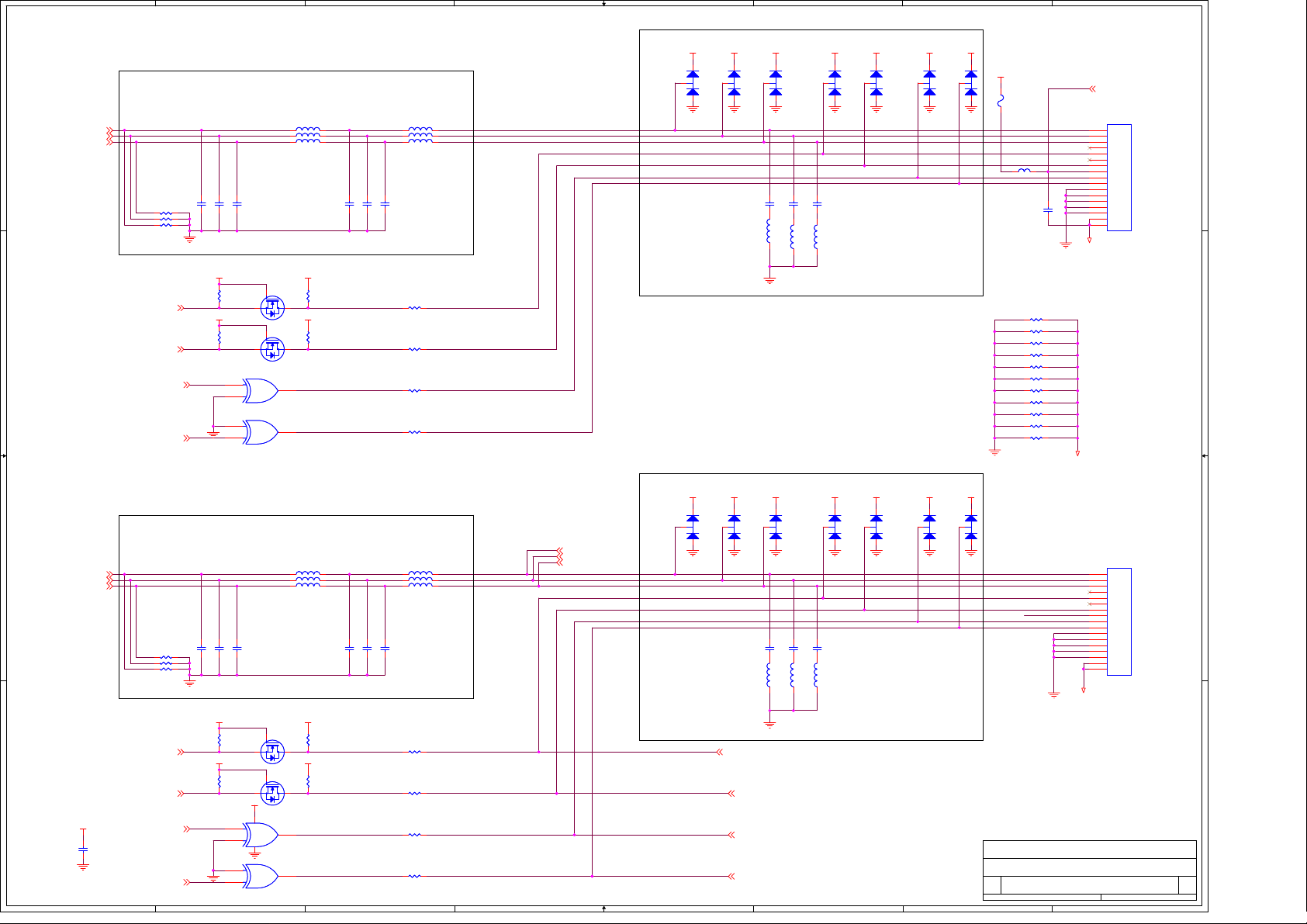Select the triangular signal-ground symbol under the eleven-resistor bank
This screenshot has width=1307, height=924.
click(1078, 453)
